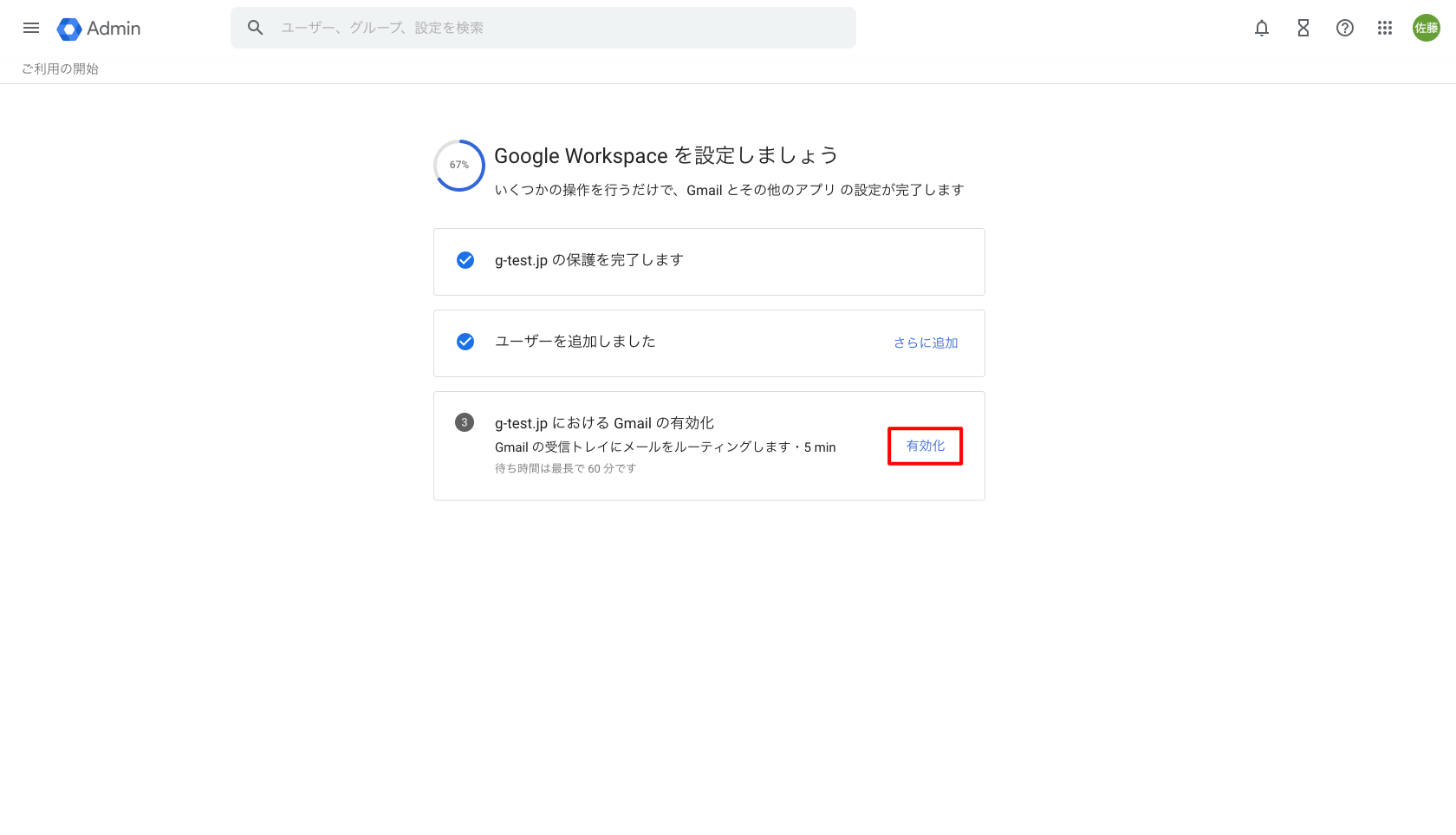This screenshot has height=835, width=1456.
Task: Click the 67% progress circle
Action: tap(459, 165)
